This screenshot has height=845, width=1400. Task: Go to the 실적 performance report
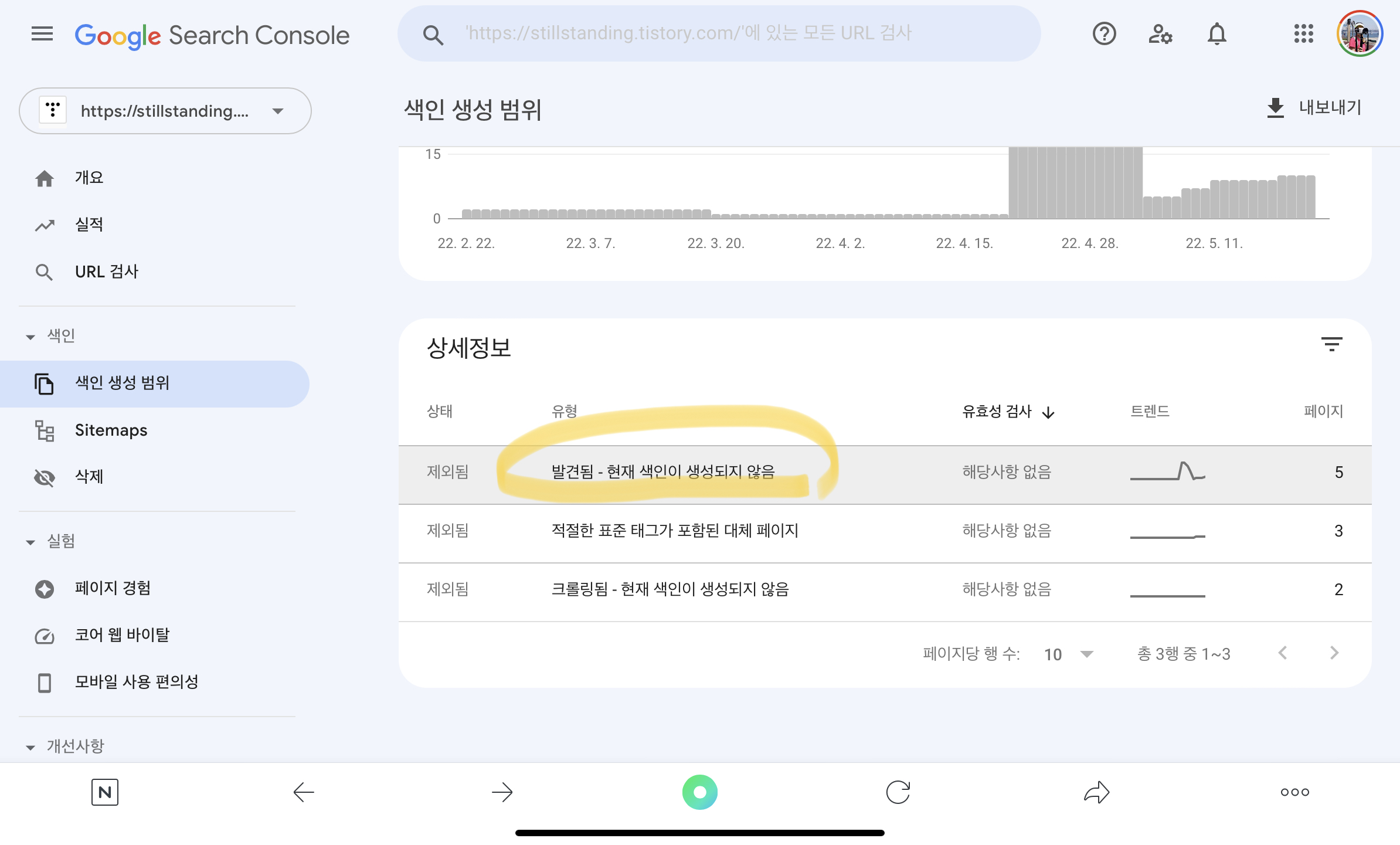89,225
